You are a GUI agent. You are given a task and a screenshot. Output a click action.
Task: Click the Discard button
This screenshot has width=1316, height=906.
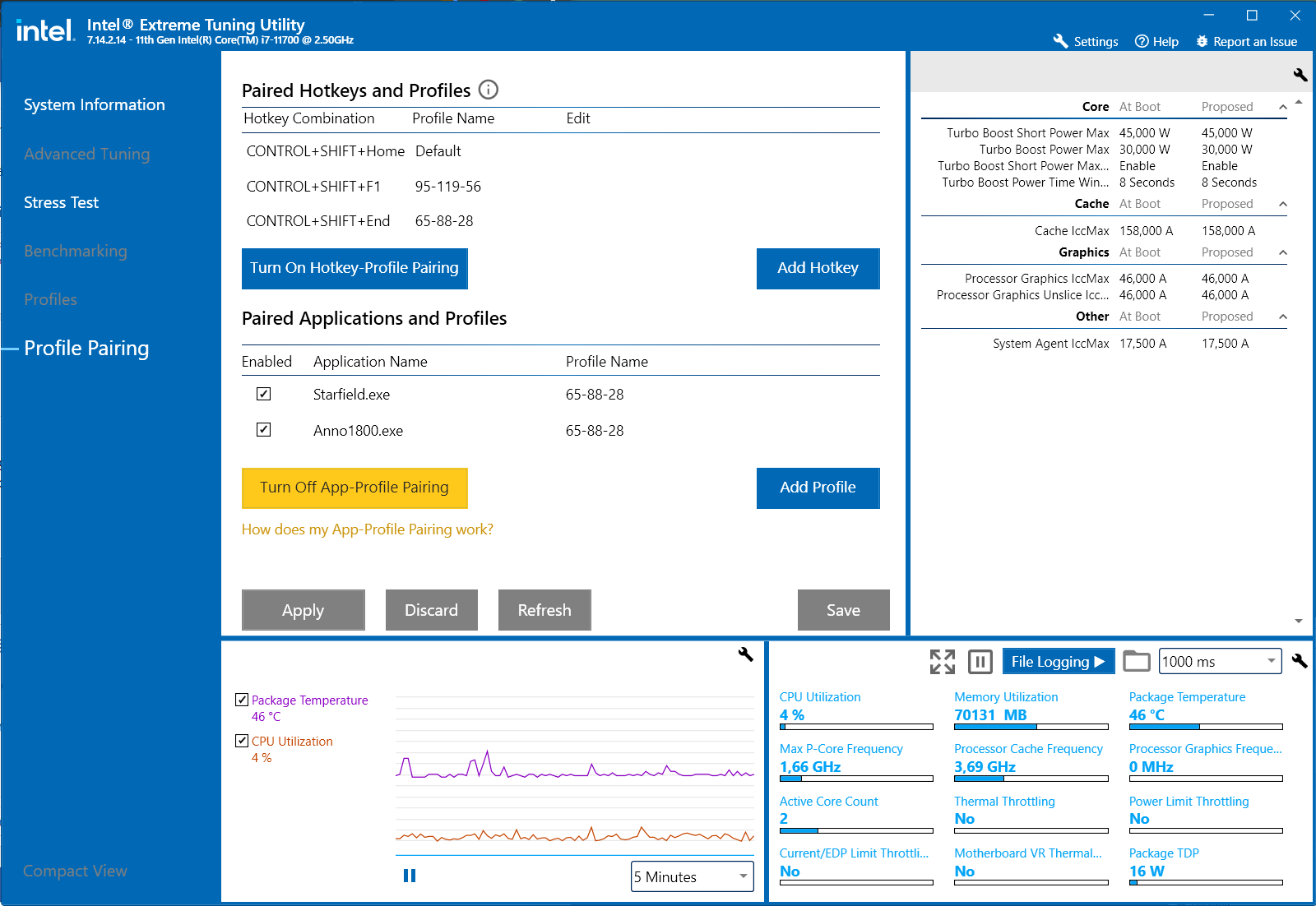431,610
